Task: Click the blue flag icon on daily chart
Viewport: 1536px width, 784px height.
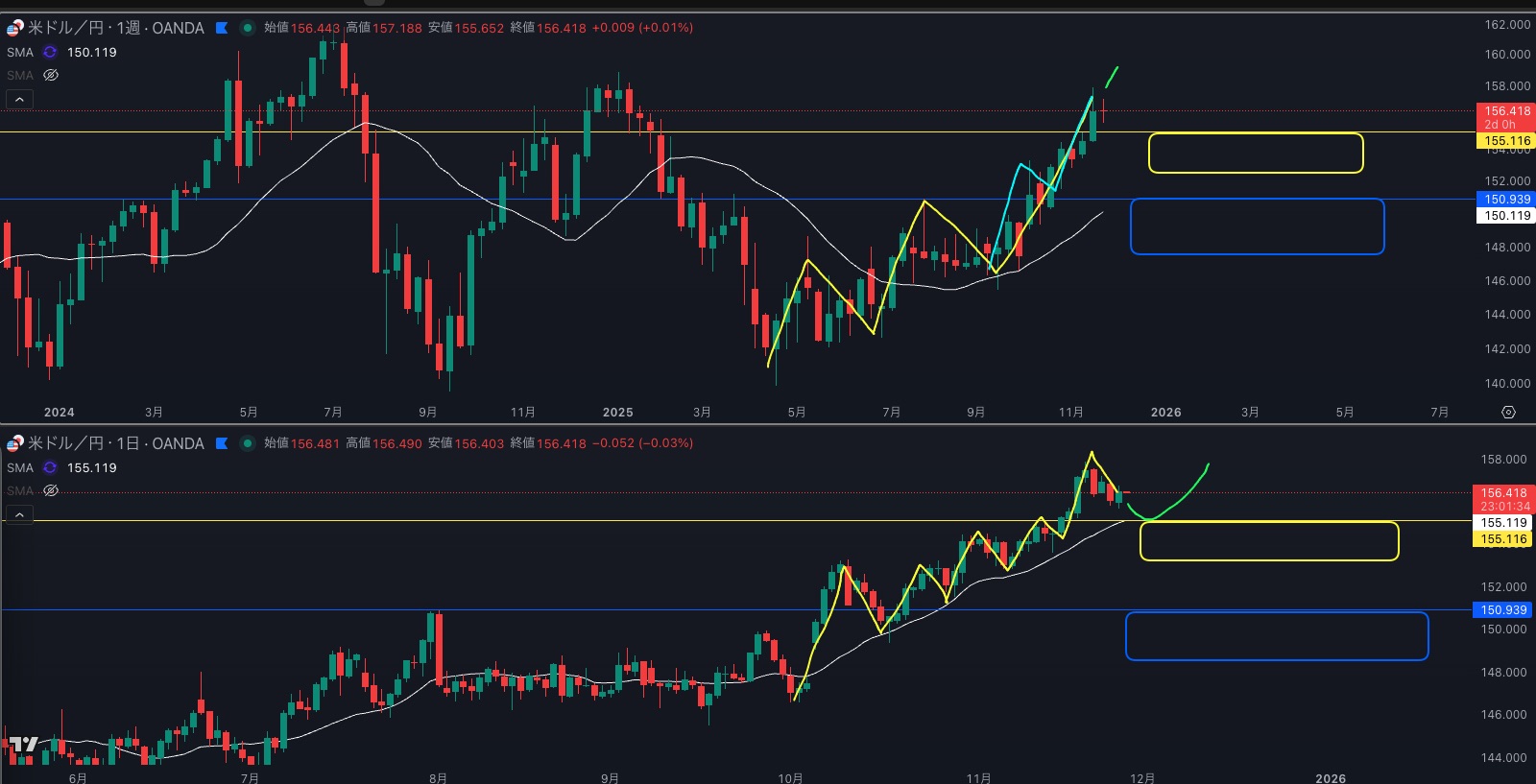Action: 222,443
